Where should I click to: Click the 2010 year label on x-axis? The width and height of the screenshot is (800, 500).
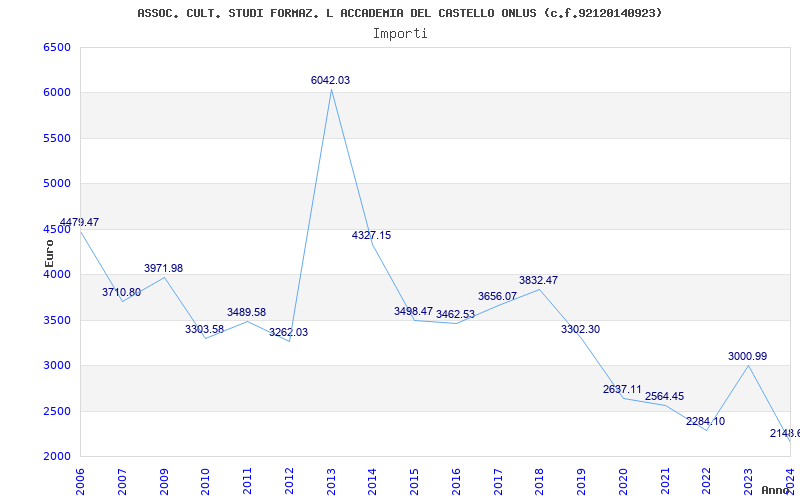coord(206,481)
